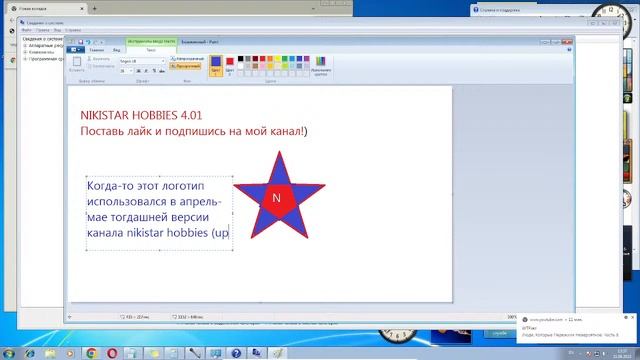Open Файл menu in System Information window
The height and width of the screenshot is (360, 640).
click(x=27, y=30)
